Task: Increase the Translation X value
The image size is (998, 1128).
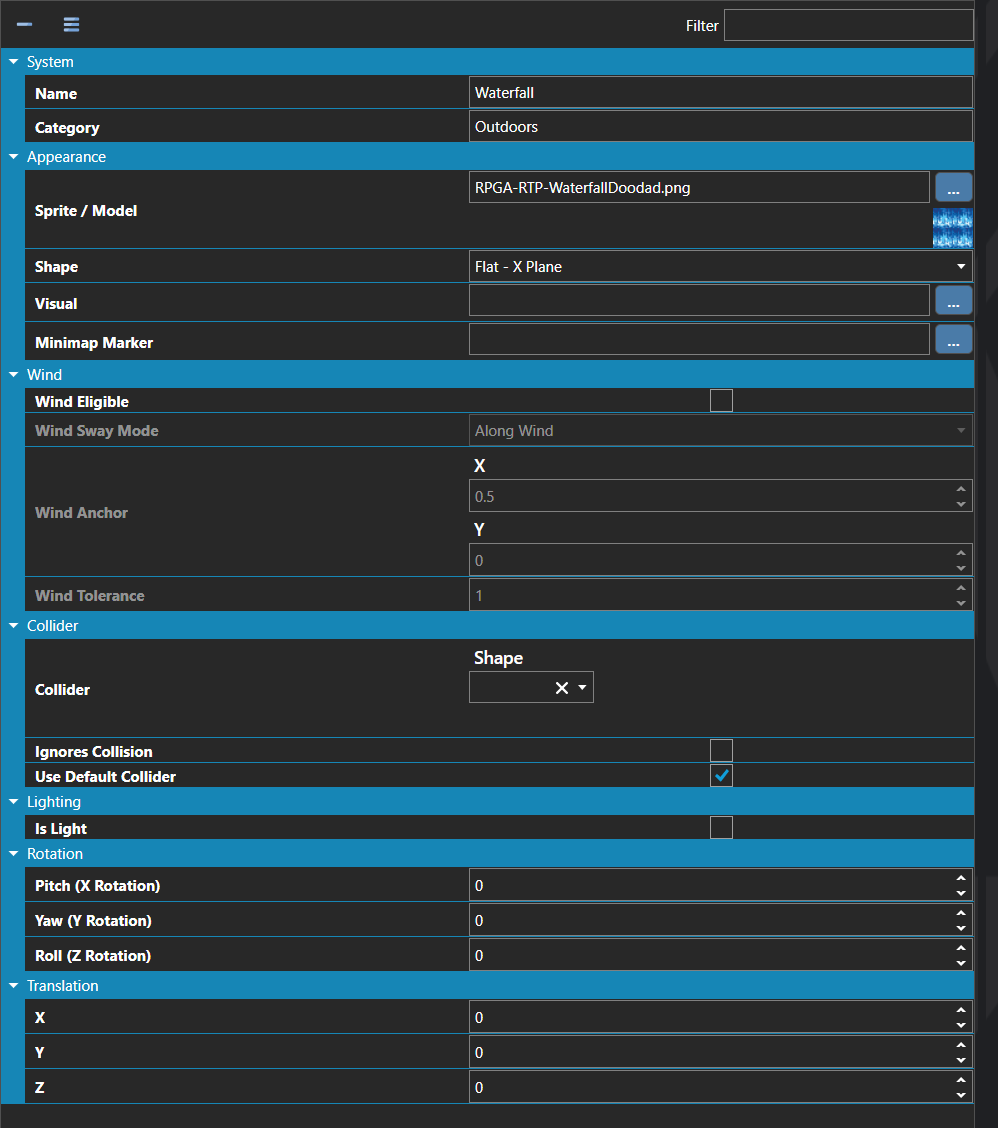Action: pos(961,1010)
